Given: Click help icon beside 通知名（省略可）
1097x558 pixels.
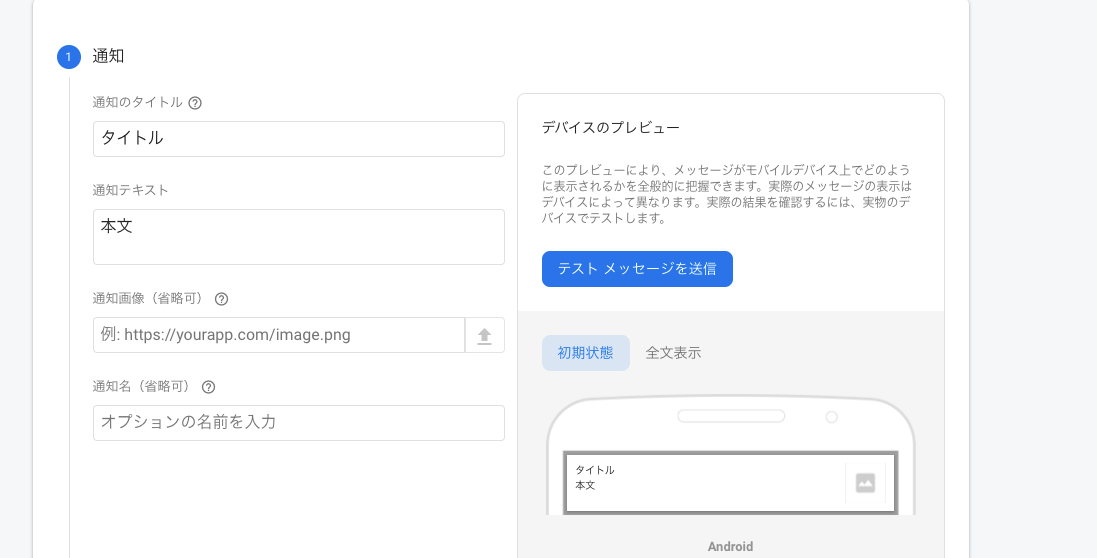Looking at the screenshot, I should [208, 387].
